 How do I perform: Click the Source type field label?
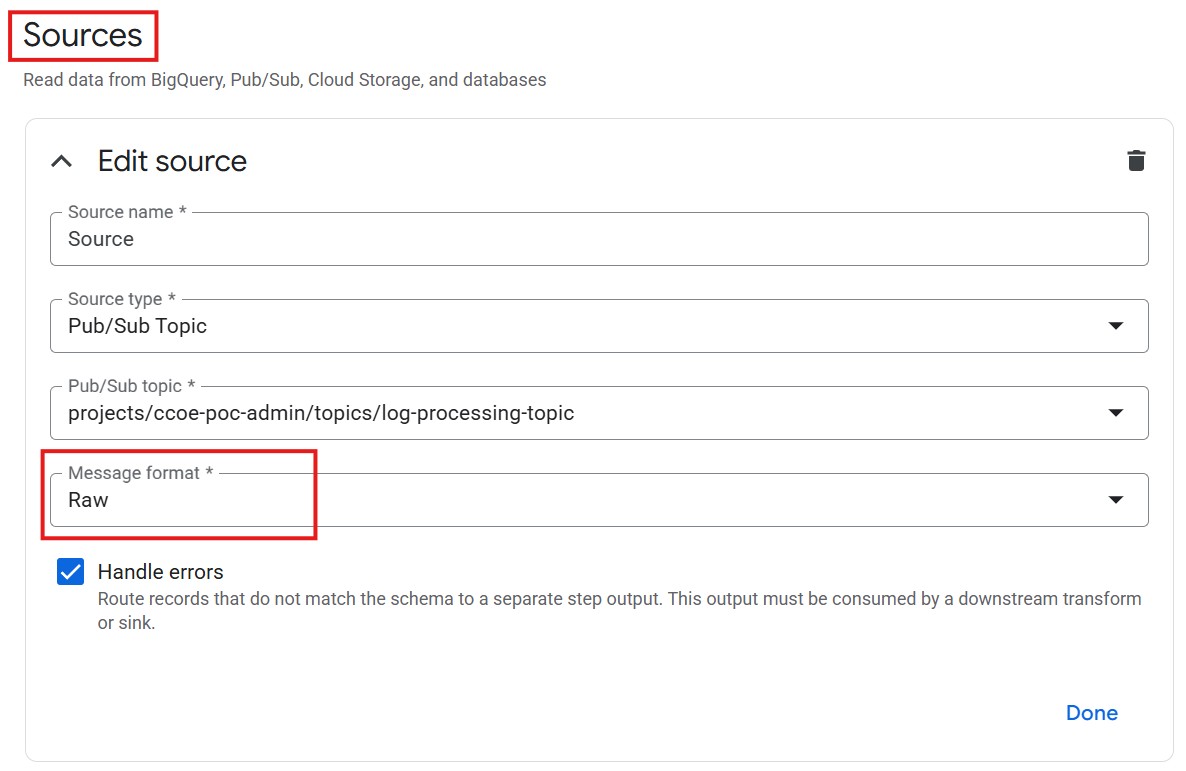click(x=120, y=299)
